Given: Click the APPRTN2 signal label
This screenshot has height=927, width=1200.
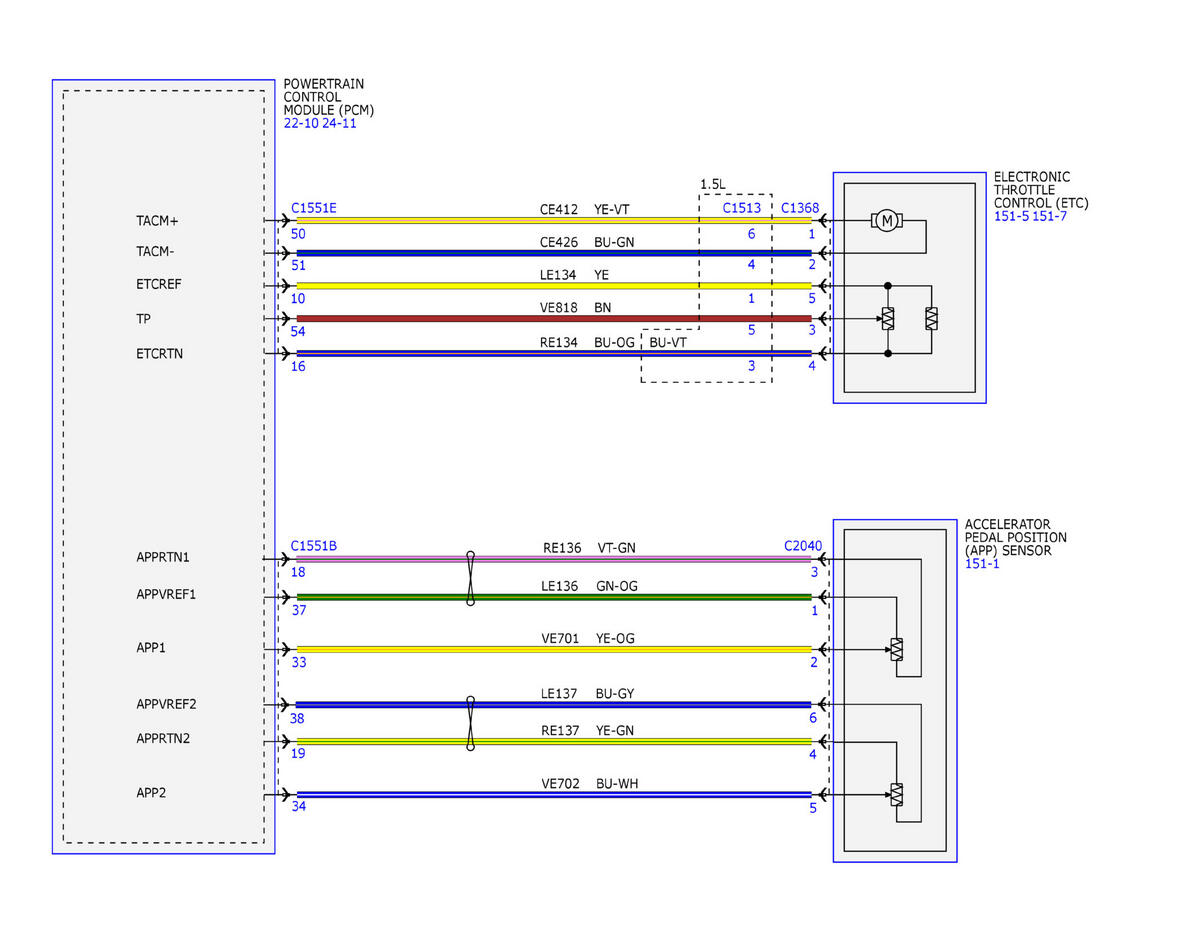Looking at the screenshot, I should tap(165, 738).
